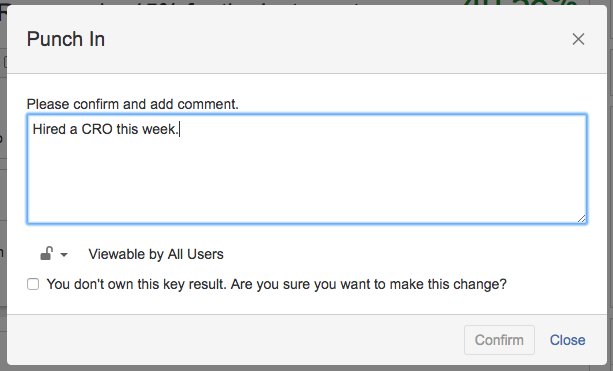Click the open padlock visibility icon
Screen dimensions: 613x371
46,254
